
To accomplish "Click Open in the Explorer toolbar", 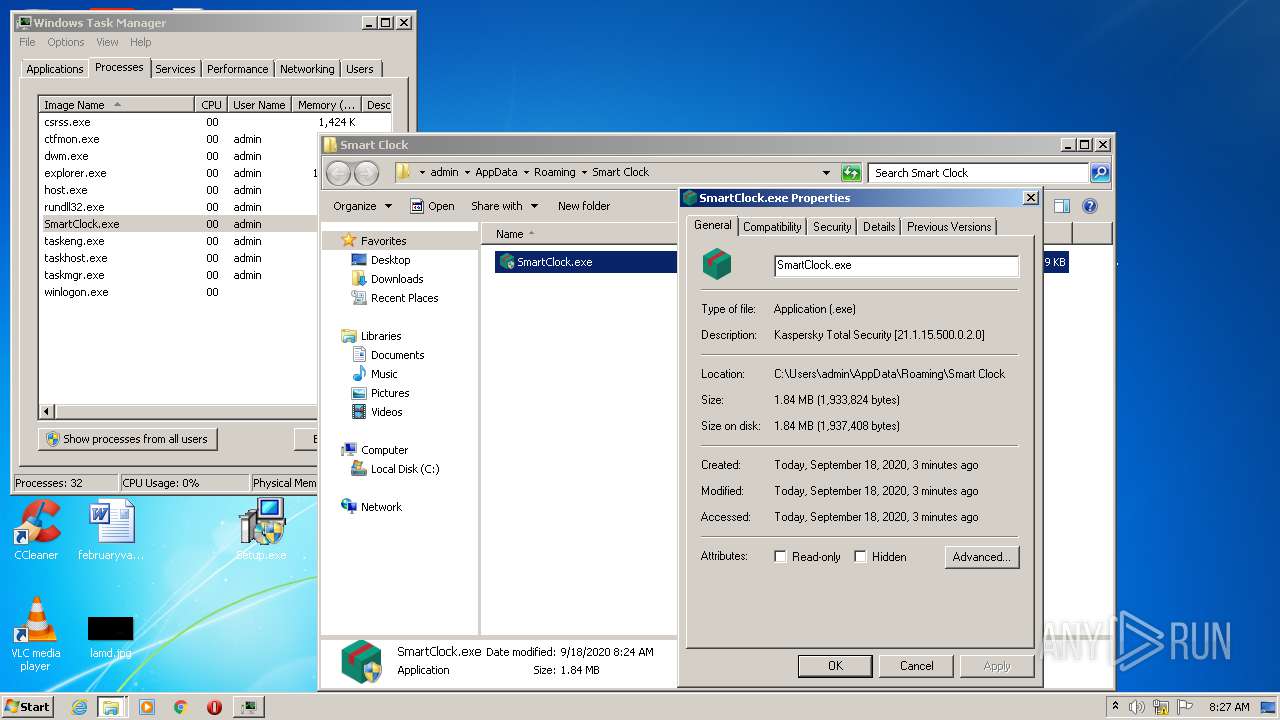I will click(432, 206).
